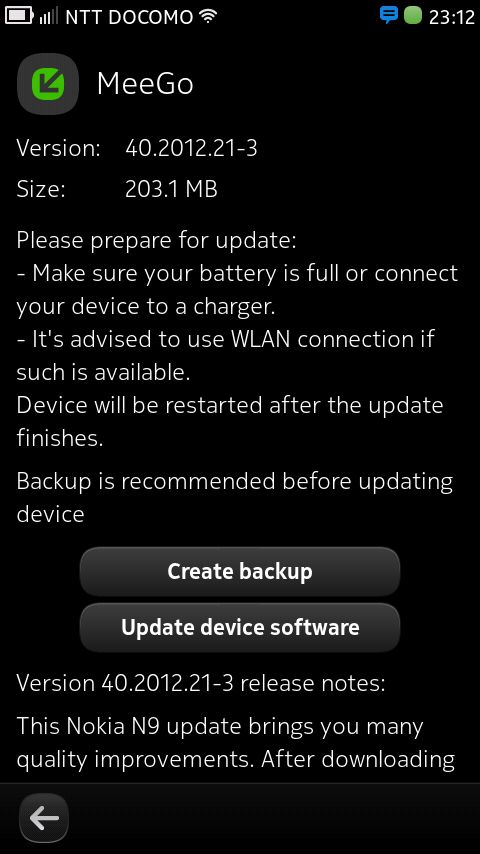This screenshot has width=480, height=854.
Task: Tap the 'Backup is recommended' notice
Action: tap(235, 497)
